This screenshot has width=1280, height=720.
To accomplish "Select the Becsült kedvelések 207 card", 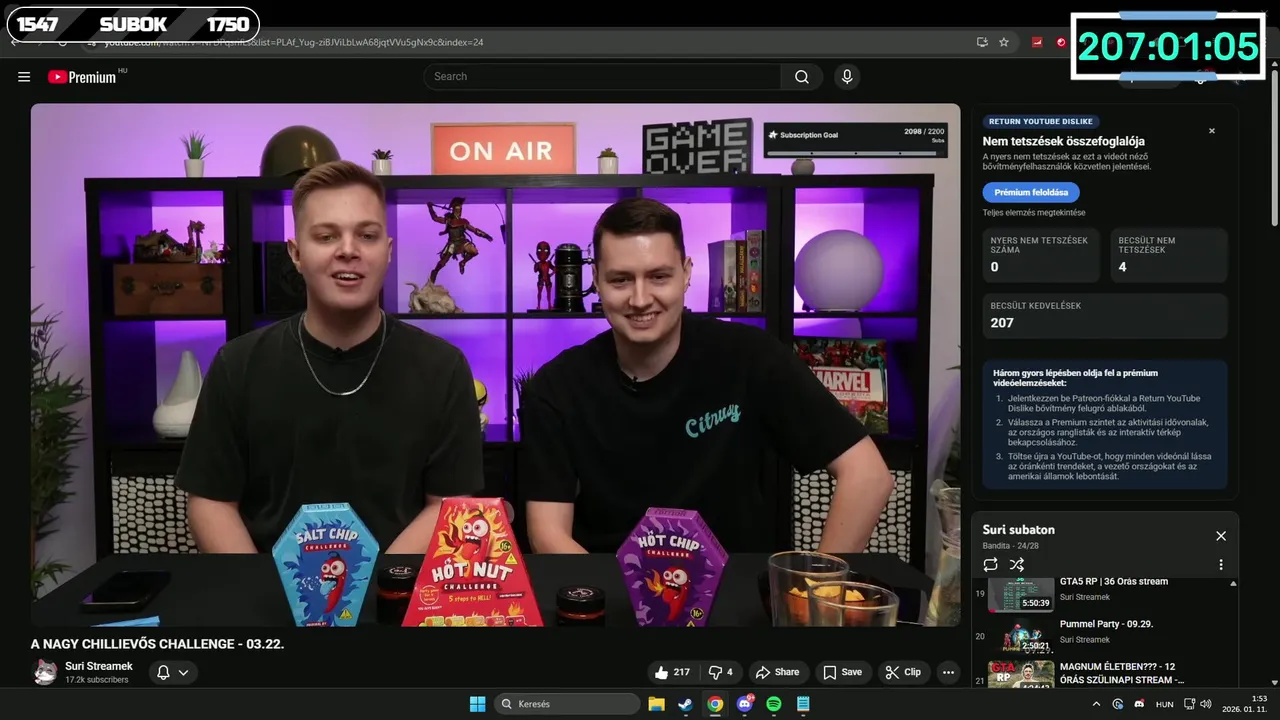I will pos(1104,315).
